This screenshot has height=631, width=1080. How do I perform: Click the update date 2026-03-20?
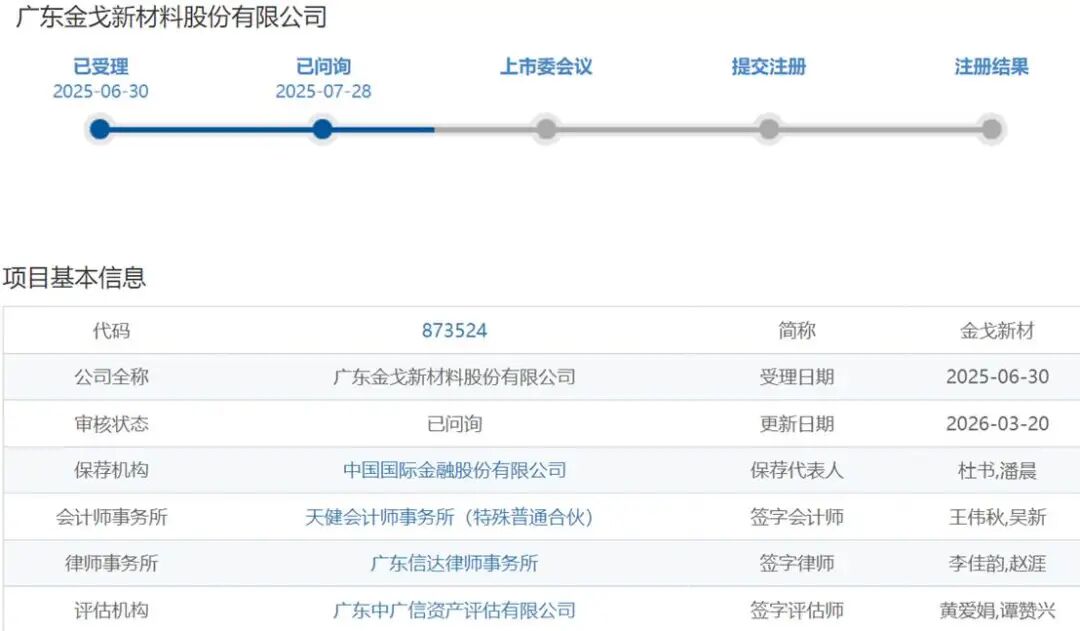coord(997,424)
